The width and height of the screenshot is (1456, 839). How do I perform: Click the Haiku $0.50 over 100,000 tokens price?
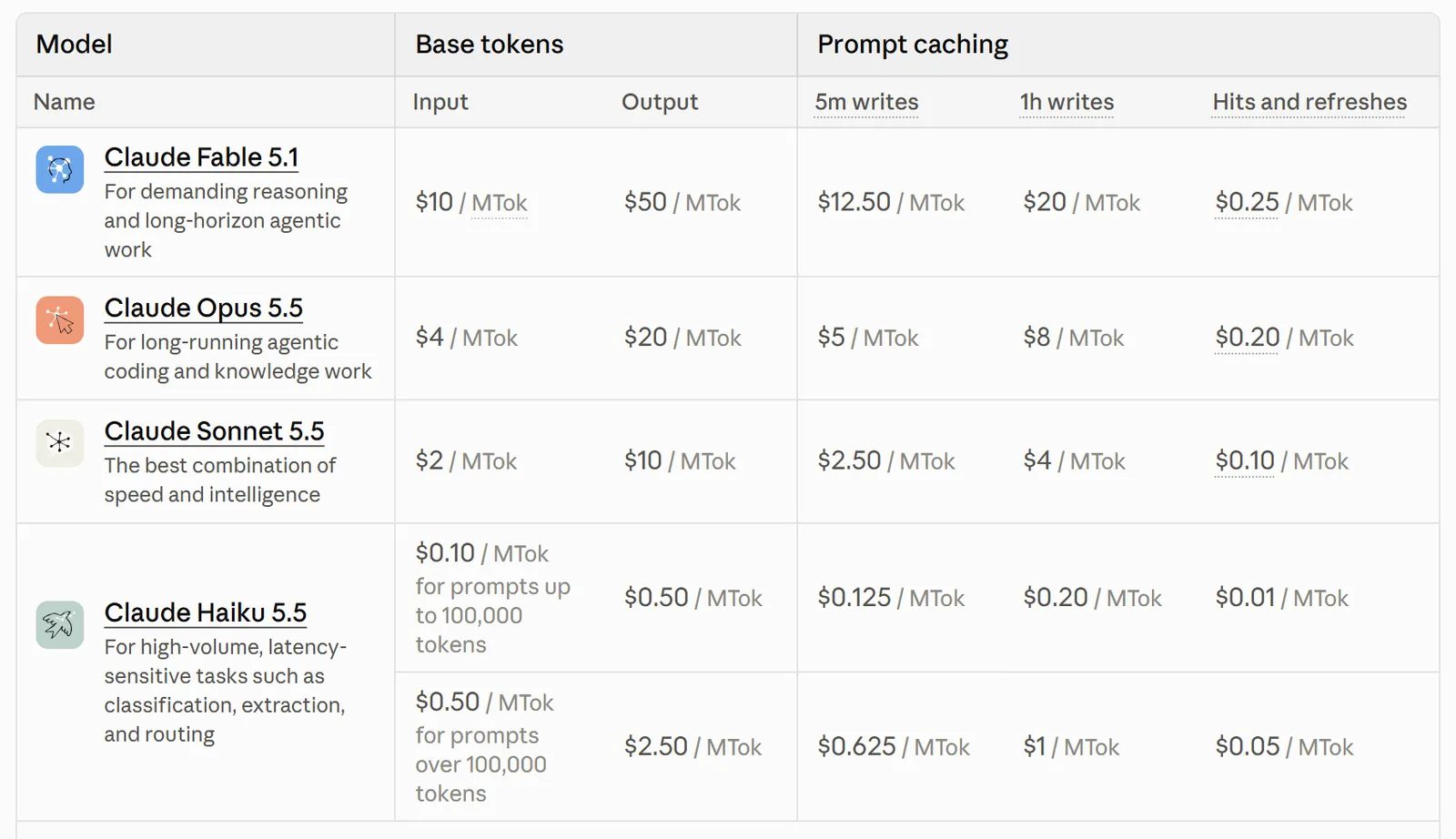tap(484, 703)
